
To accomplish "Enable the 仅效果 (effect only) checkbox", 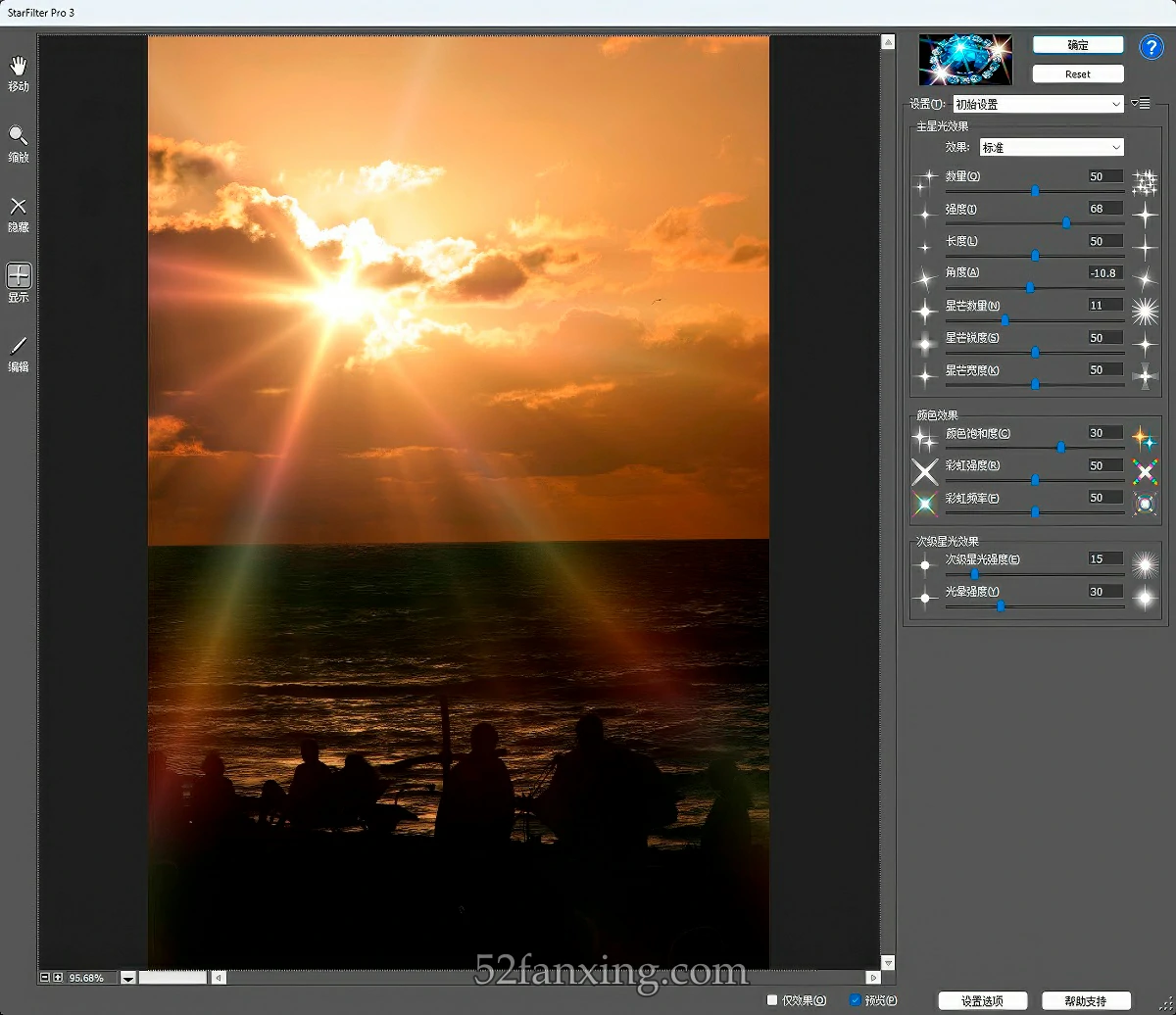I will pos(772,1000).
